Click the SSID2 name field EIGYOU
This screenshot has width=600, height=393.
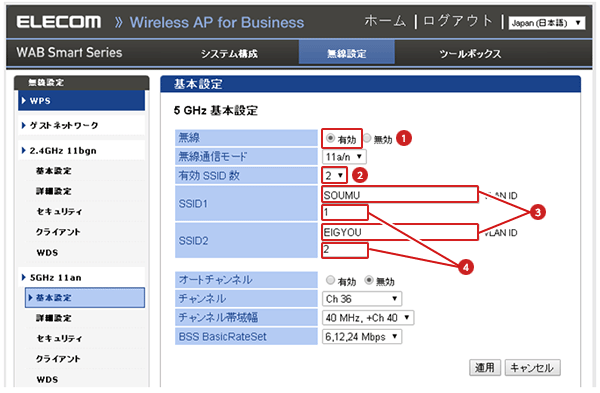400,232
